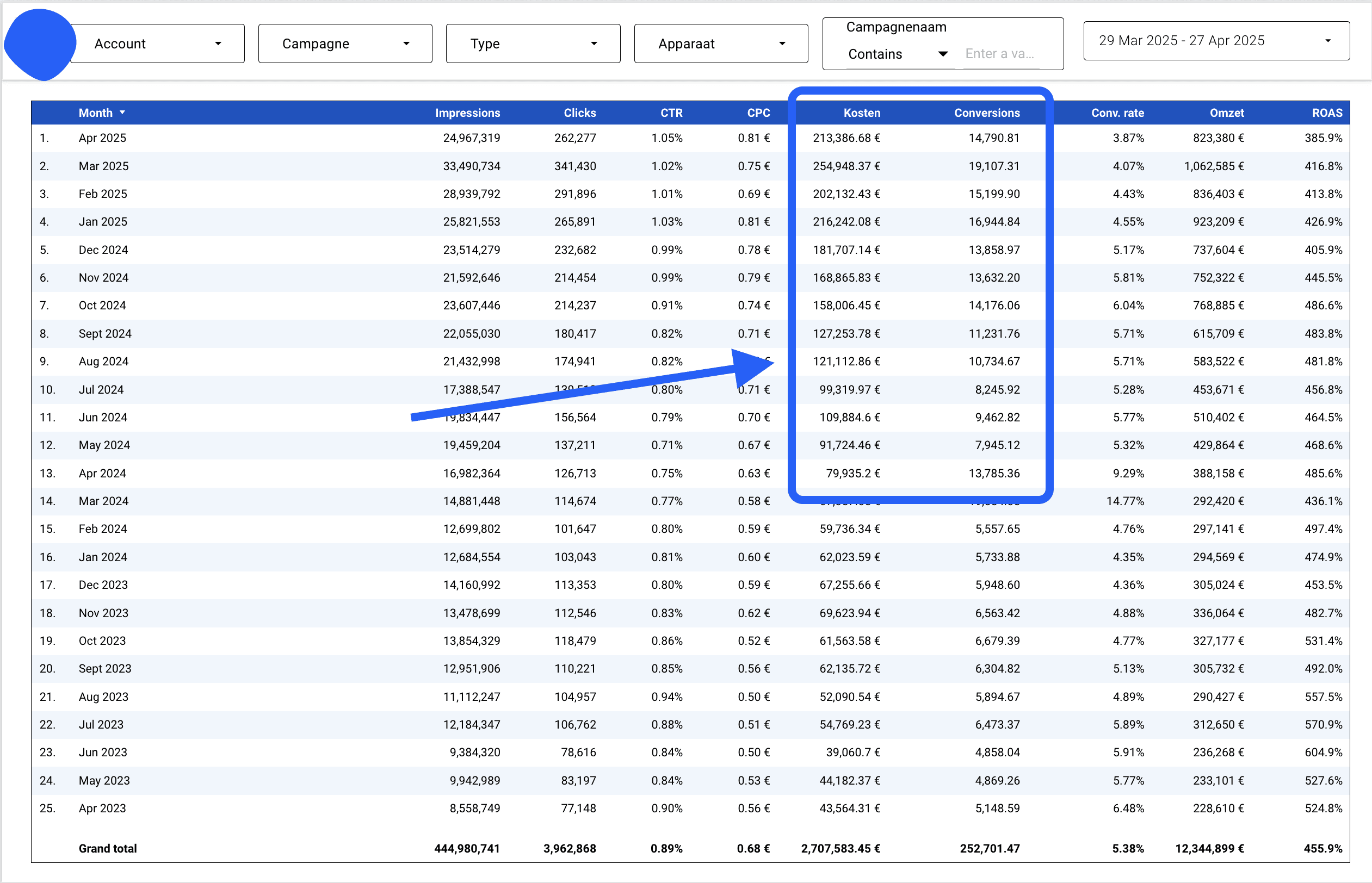Screen dimensions: 1372x883
Task: Sort by Conversions column header
Action: click(x=986, y=113)
